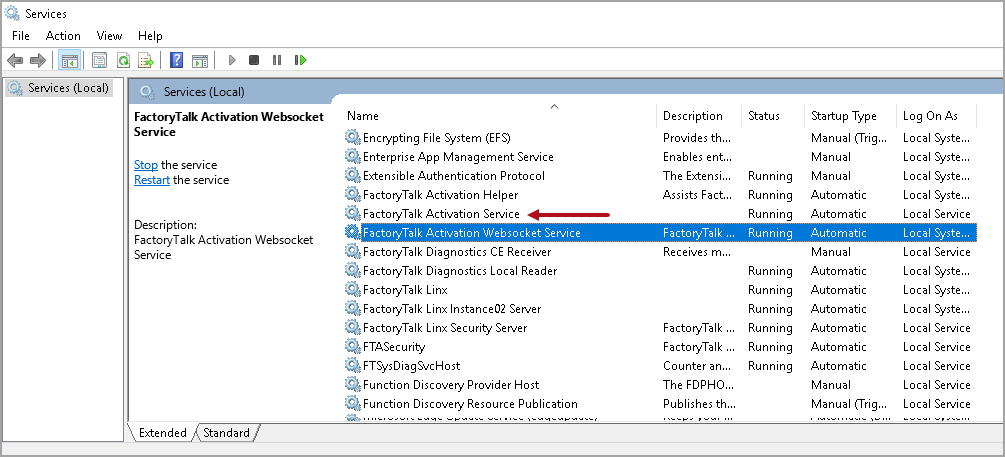Image resolution: width=1005 pixels, height=457 pixels.
Task: Click the Restart Service toolbar icon
Action: [300, 60]
